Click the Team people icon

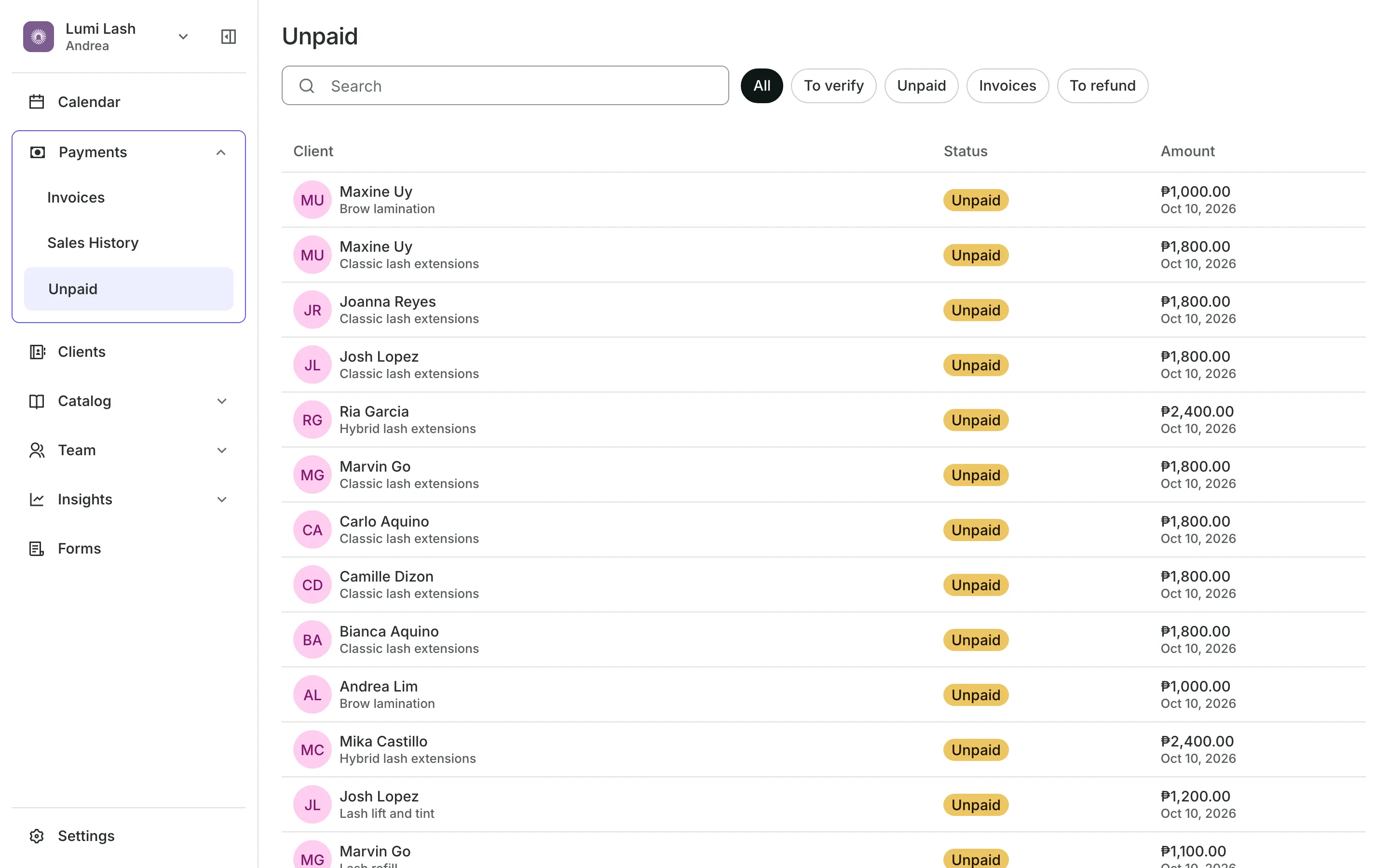37,450
